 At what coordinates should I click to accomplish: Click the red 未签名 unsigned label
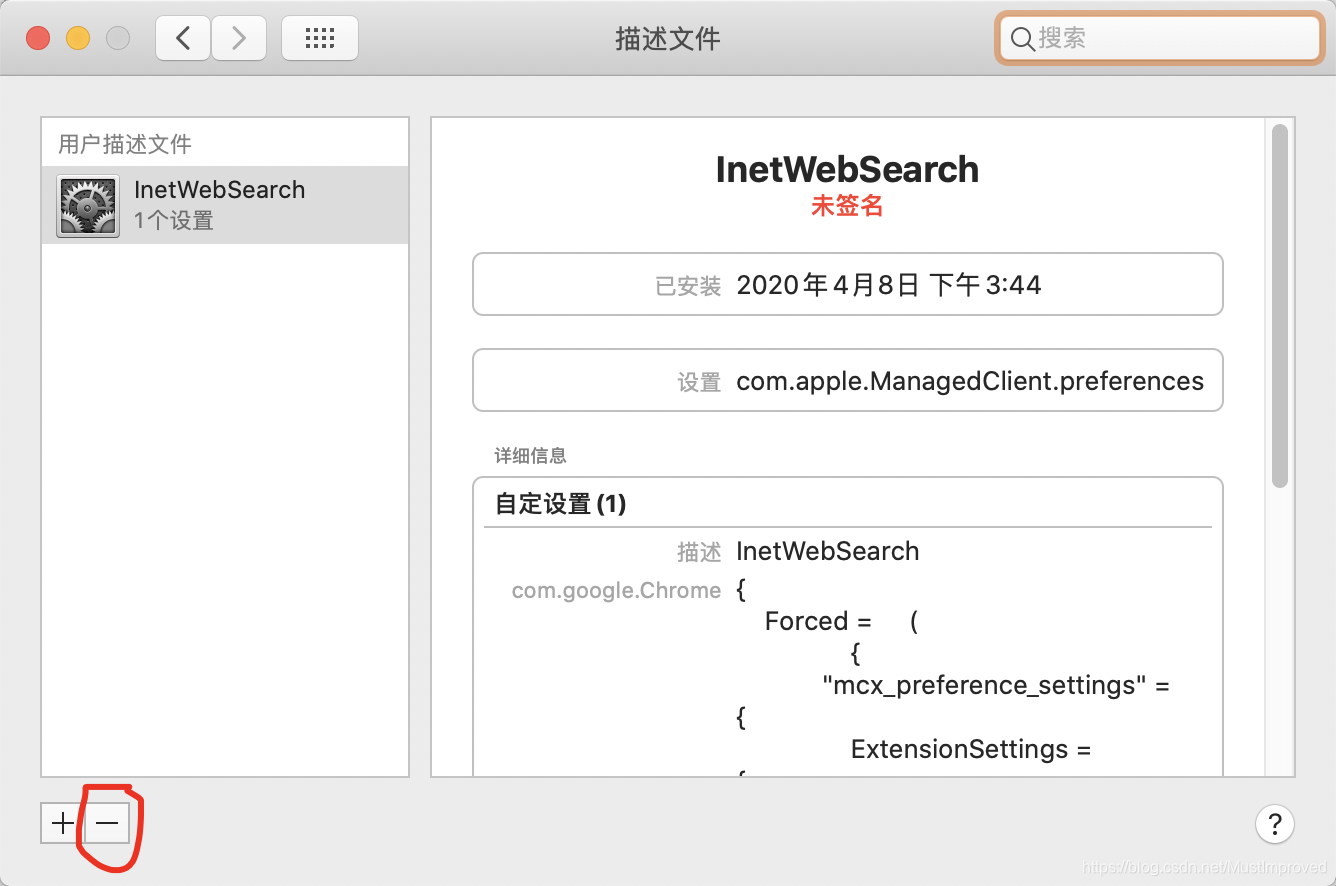847,205
